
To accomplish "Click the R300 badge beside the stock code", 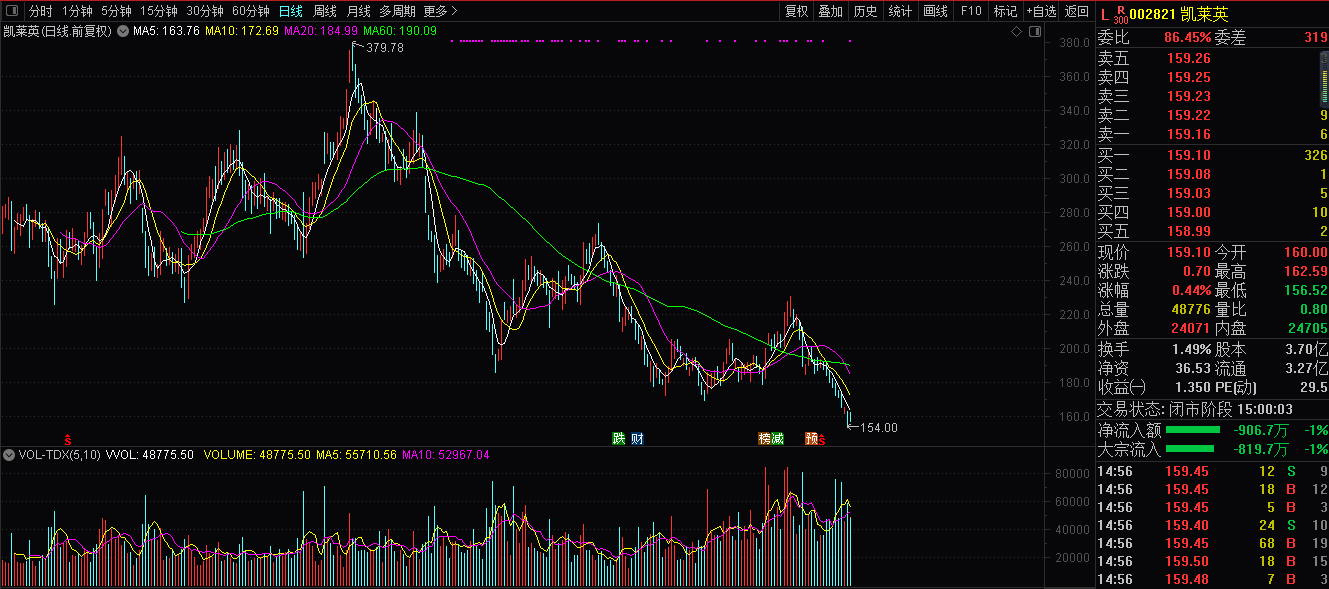I will pos(1120,14).
